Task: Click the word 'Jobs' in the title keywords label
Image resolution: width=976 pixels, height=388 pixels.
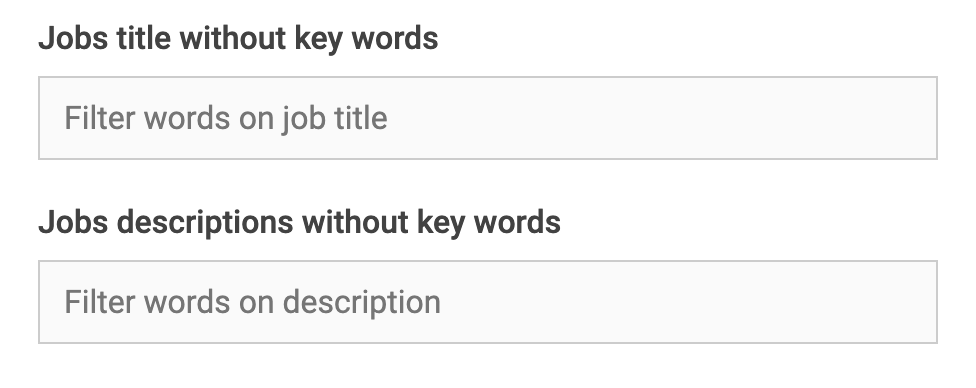Action: tap(73, 39)
